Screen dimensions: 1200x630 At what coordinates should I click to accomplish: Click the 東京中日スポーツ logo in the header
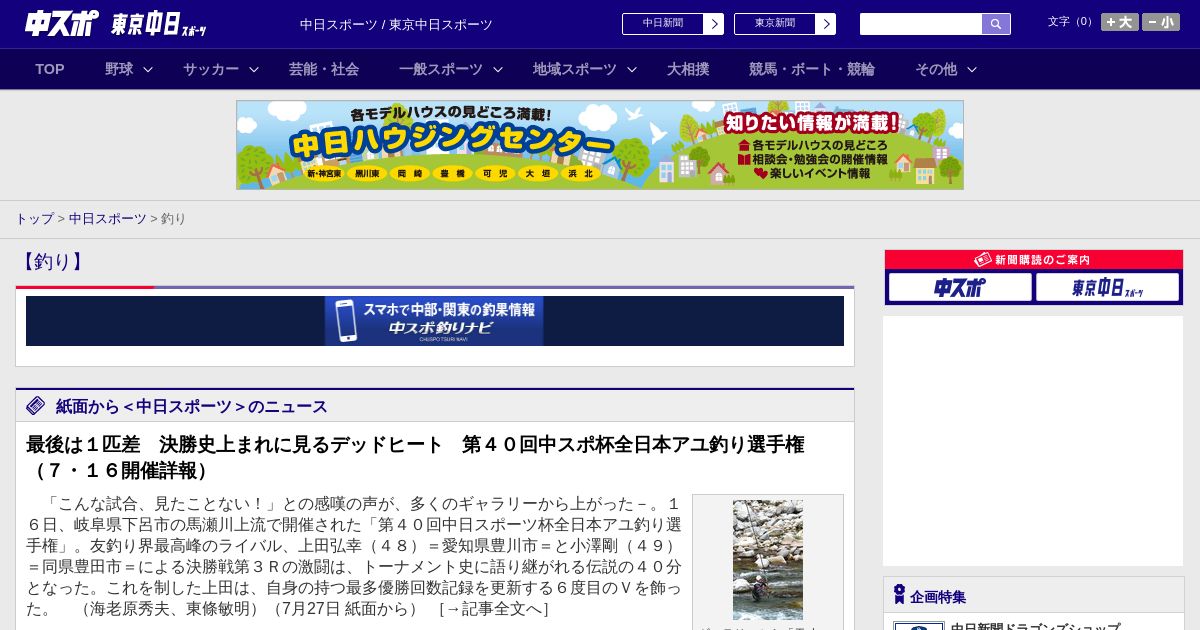click(159, 24)
